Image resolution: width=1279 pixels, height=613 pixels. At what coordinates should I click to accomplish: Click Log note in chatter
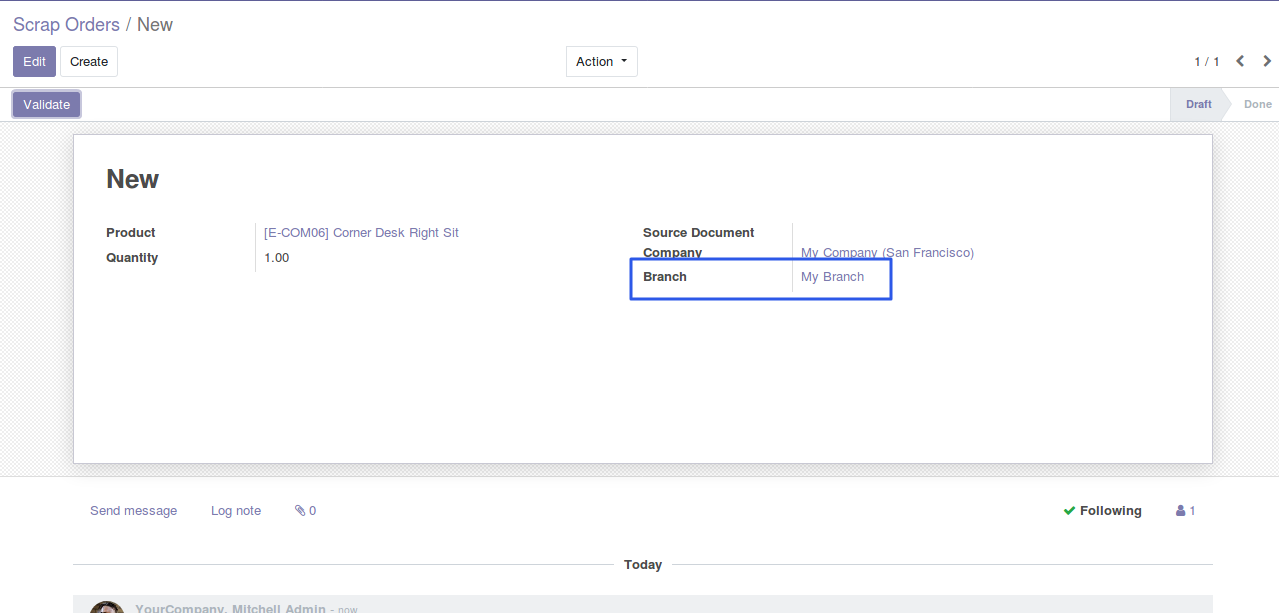point(236,510)
